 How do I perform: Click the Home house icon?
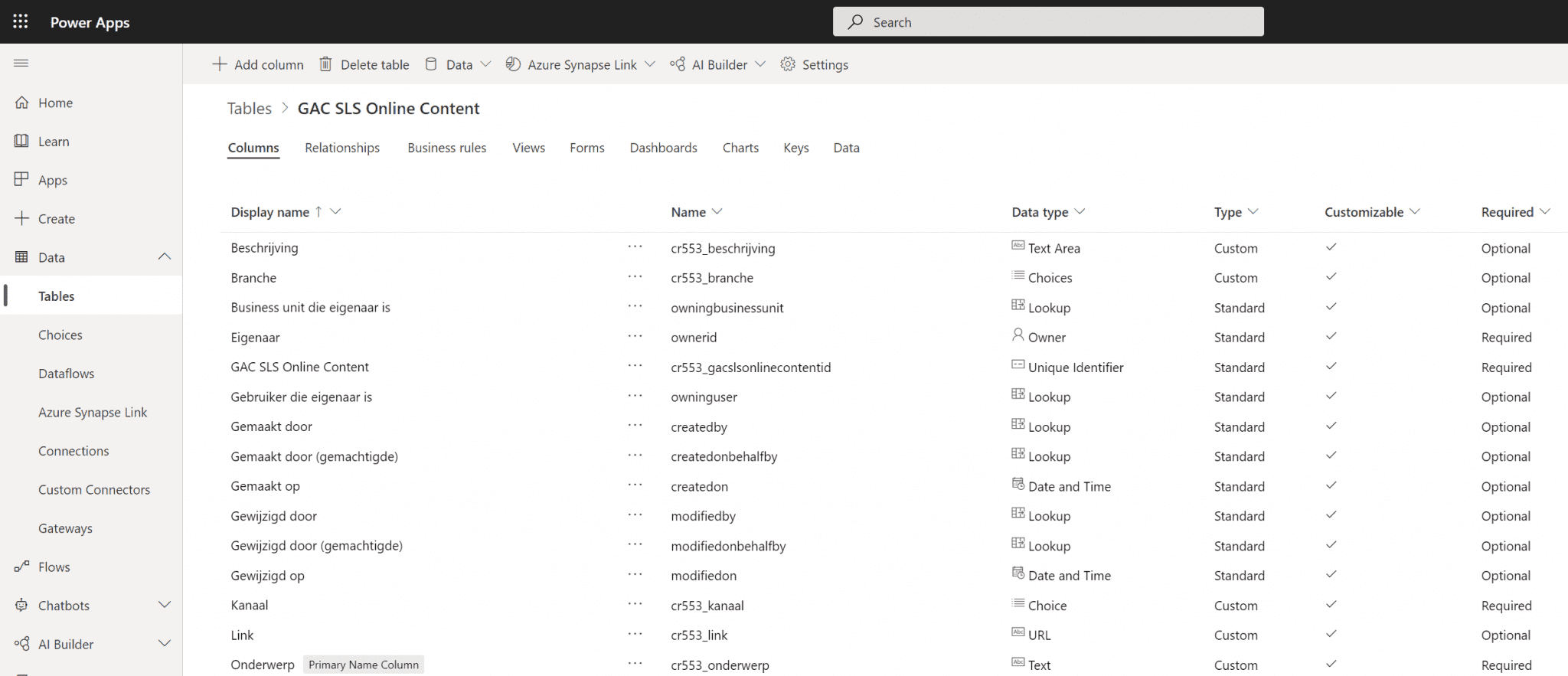pos(21,103)
